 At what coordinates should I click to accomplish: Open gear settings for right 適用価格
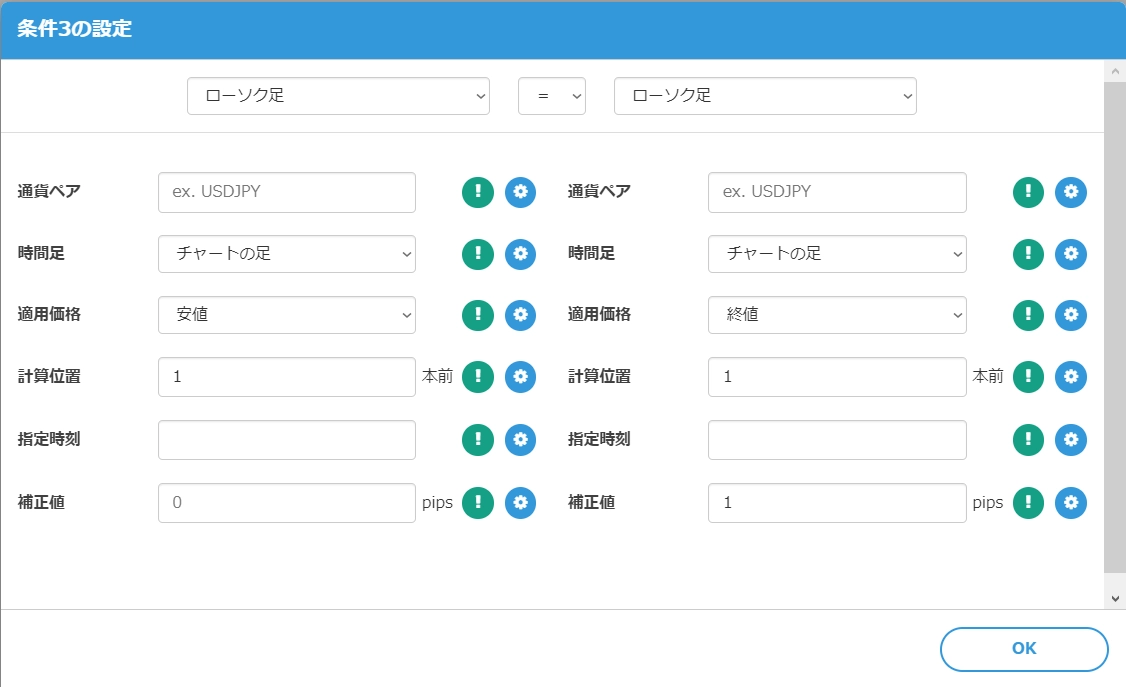tap(1071, 315)
